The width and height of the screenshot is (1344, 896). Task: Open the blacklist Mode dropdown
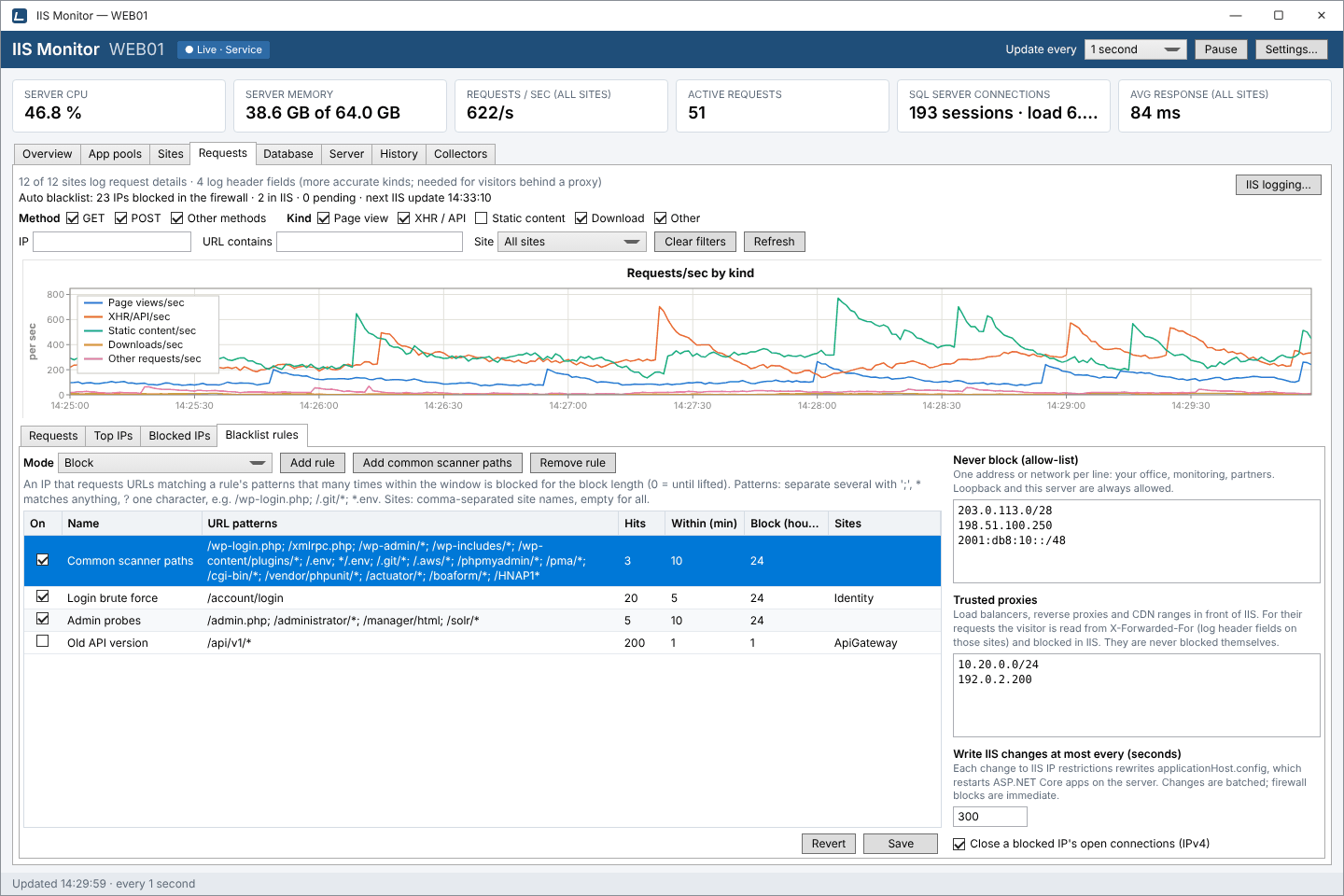(x=164, y=463)
